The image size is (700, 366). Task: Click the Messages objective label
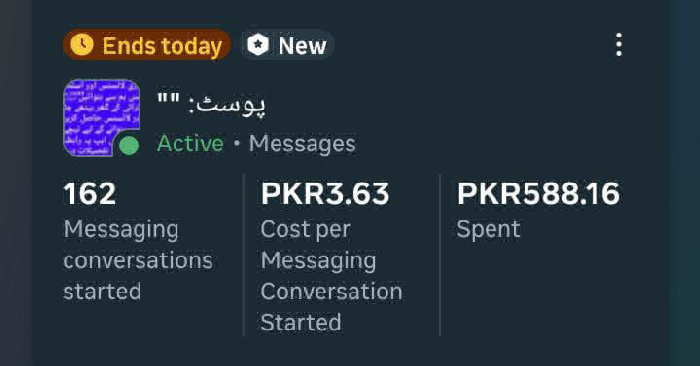click(302, 144)
